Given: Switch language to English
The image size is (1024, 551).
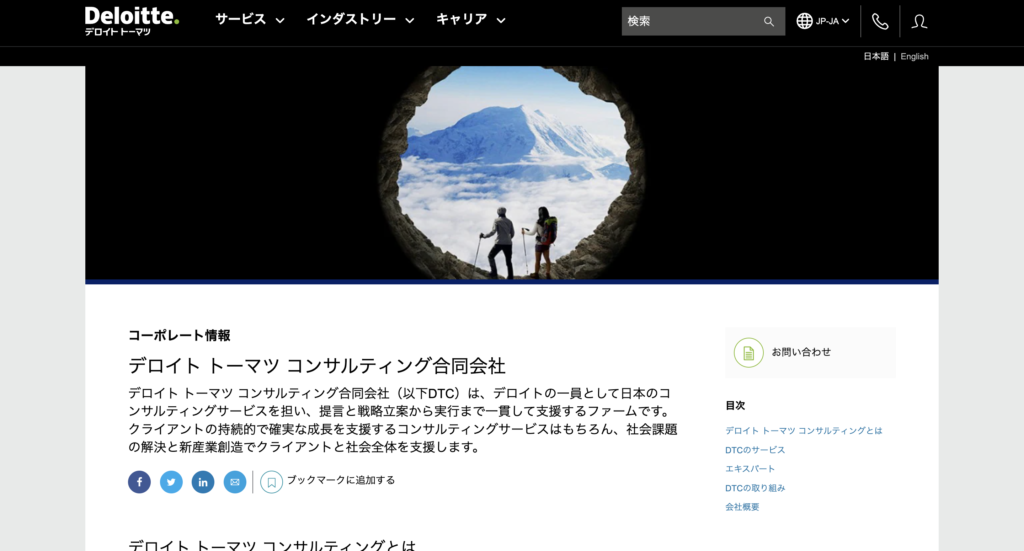Looking at the screenshot, I should pos(914,56).
